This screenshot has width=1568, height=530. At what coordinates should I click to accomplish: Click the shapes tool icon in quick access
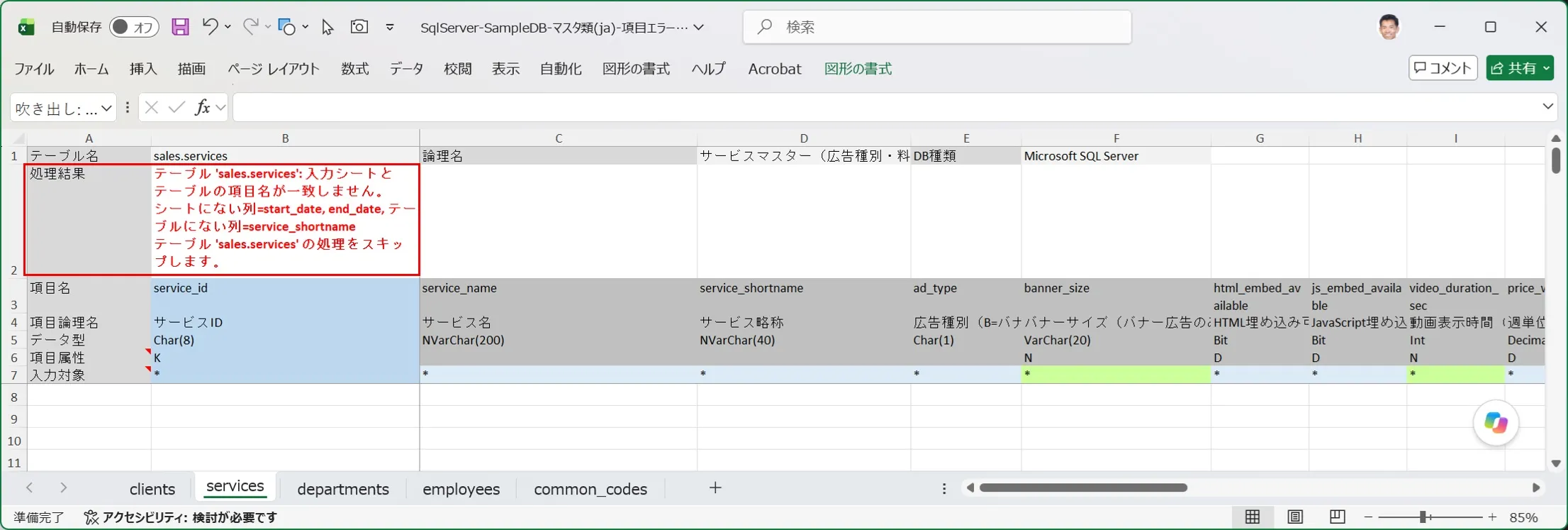(286, 27)
